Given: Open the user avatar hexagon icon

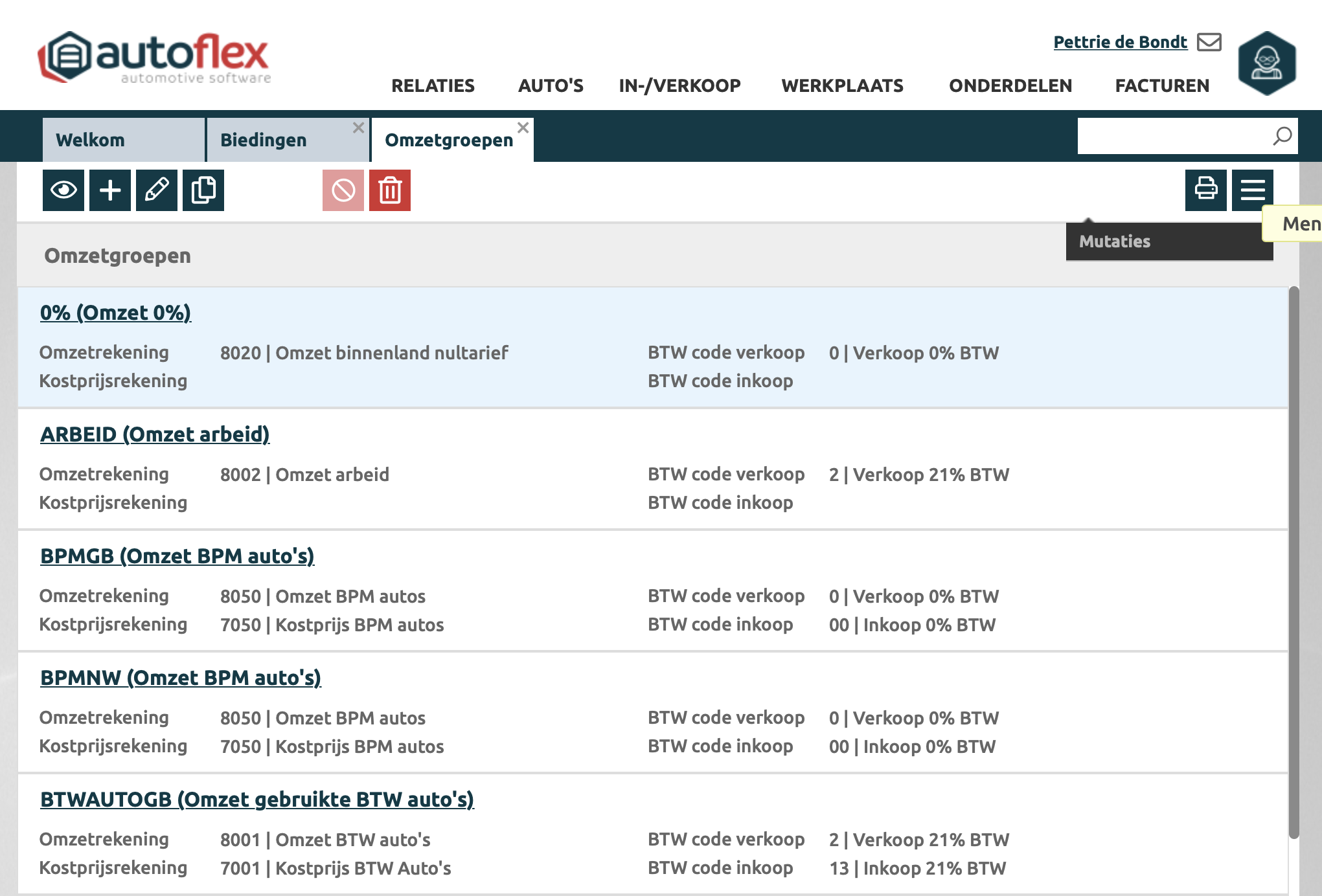Looking at the screenshot, I should tap(1266, 63).
